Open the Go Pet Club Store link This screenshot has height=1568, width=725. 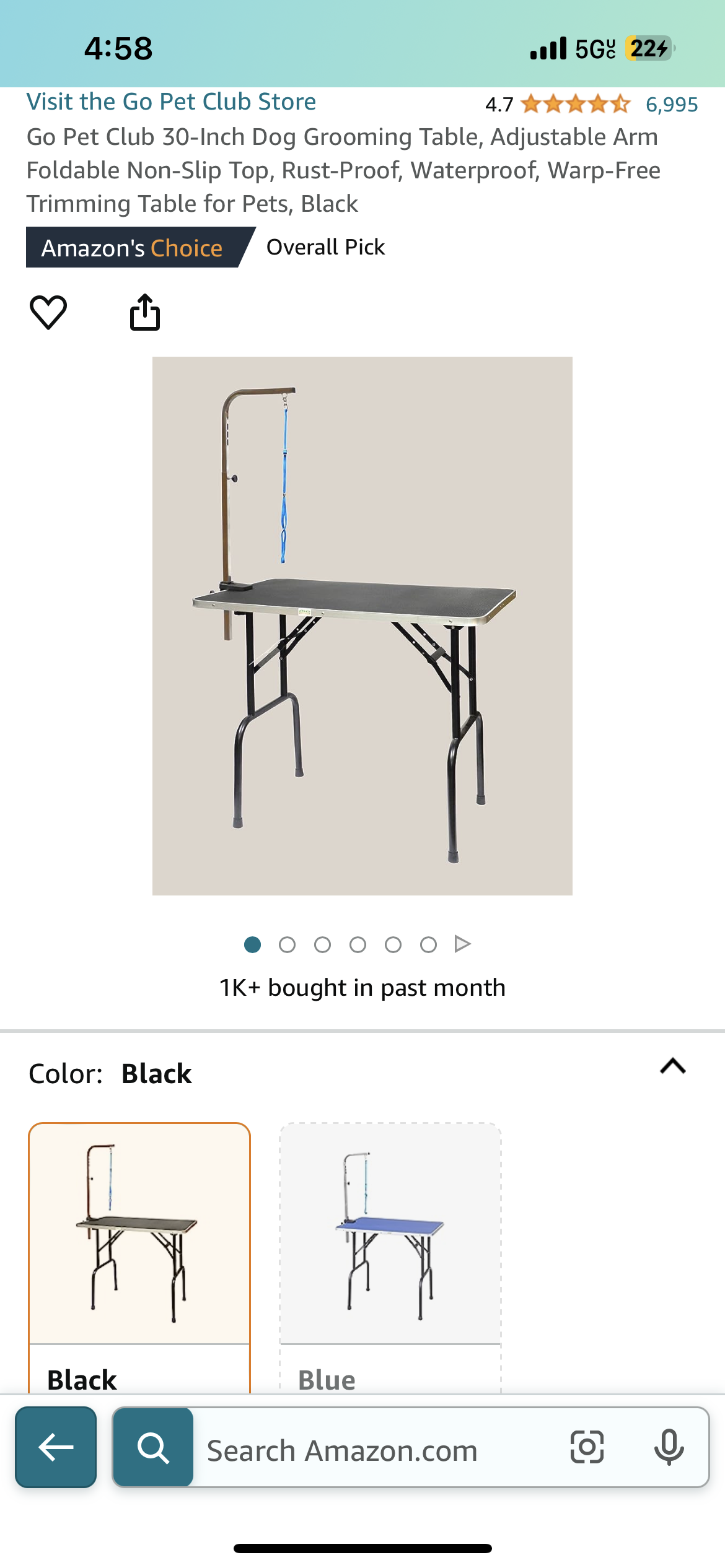(x=171, y=102)
